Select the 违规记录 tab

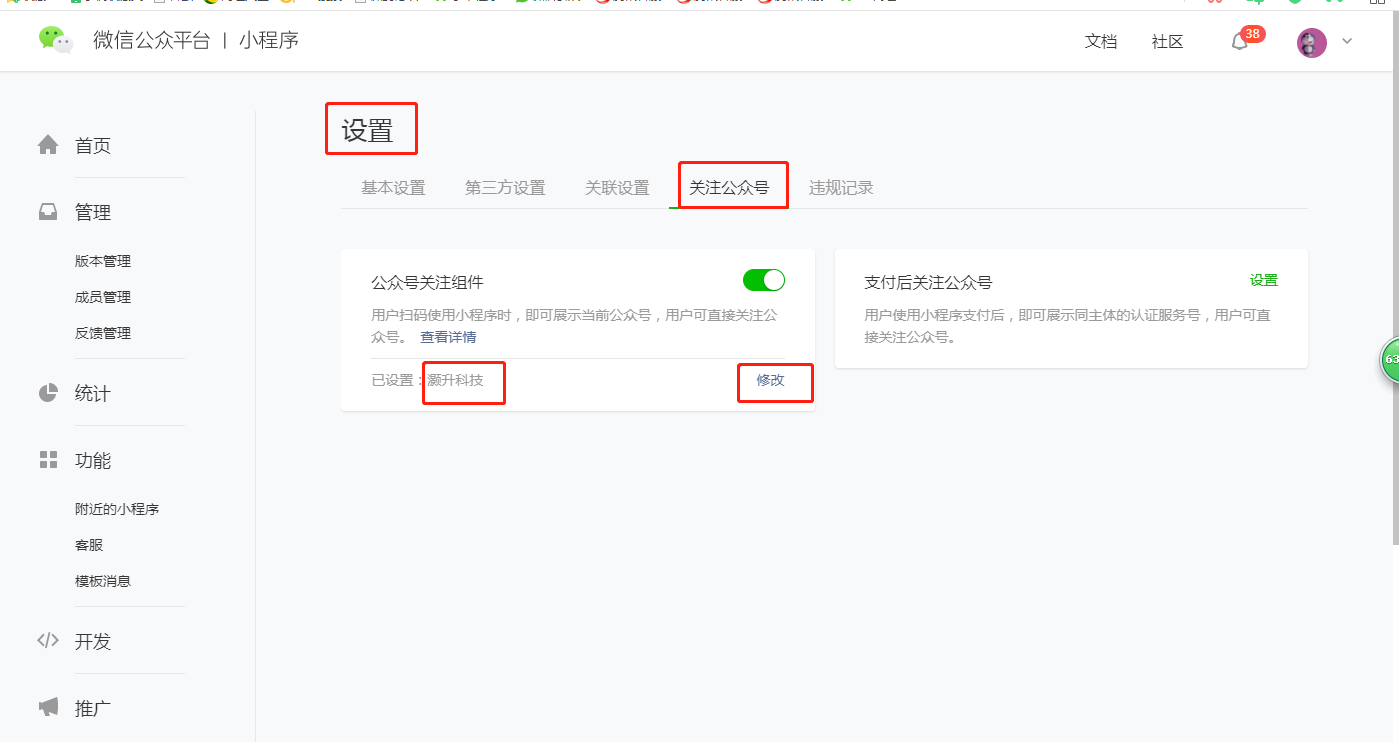tap(841, 188)
